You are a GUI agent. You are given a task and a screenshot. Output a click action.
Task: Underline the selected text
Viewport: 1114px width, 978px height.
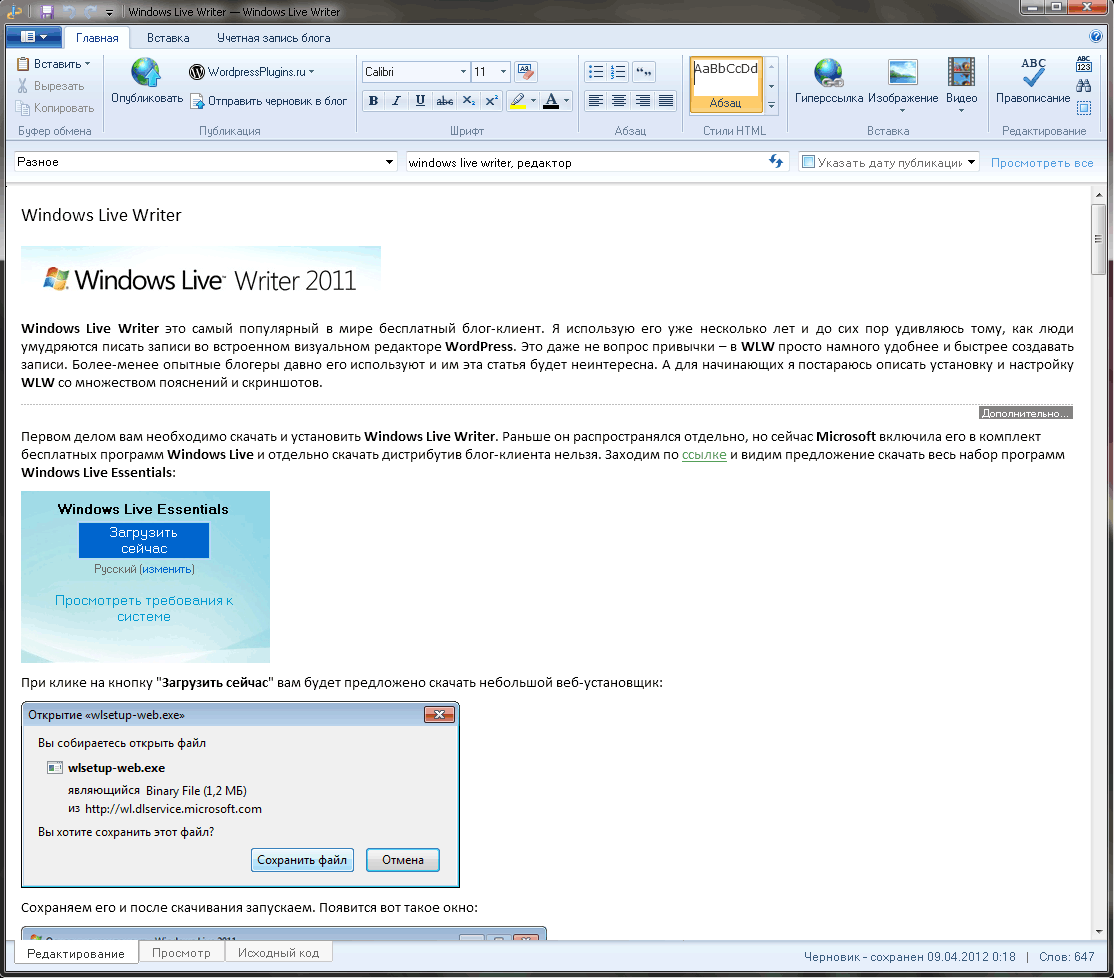(x=420, y=101)
